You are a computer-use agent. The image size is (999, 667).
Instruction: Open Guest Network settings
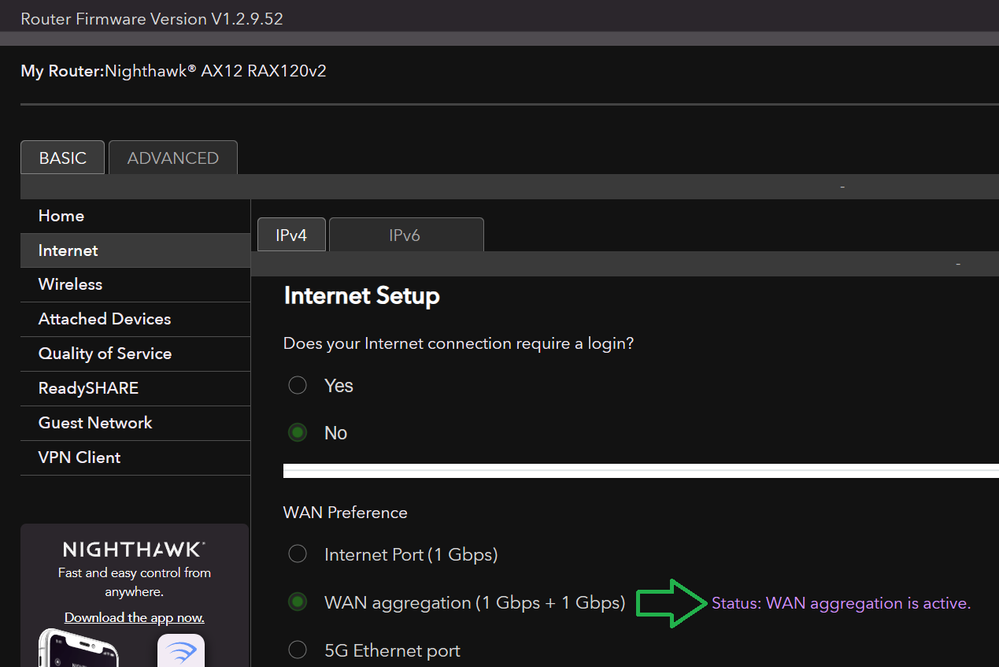[135, 423]
